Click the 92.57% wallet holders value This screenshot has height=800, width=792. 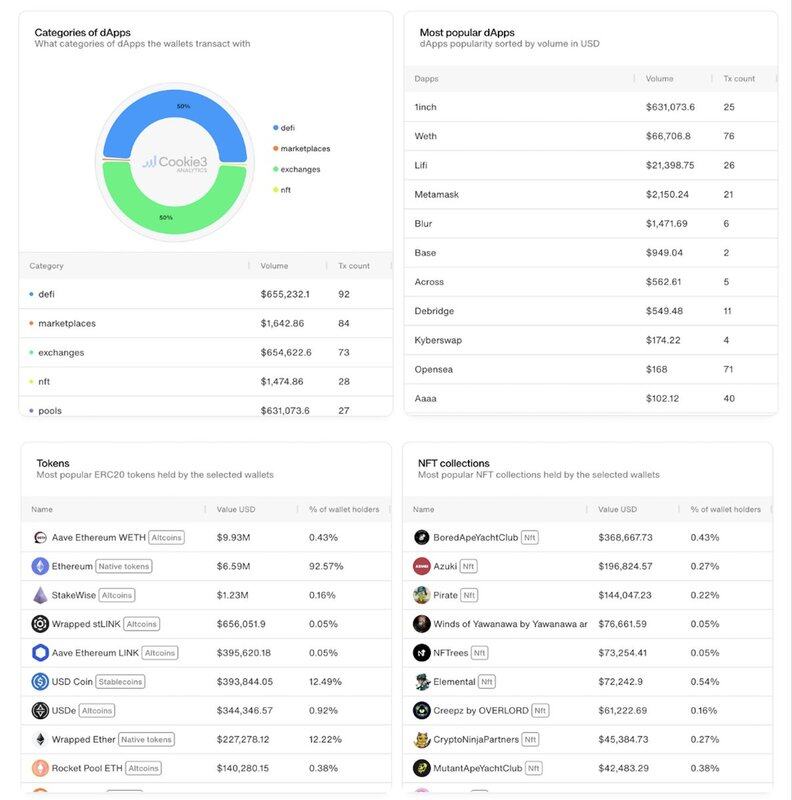(326, 566)
